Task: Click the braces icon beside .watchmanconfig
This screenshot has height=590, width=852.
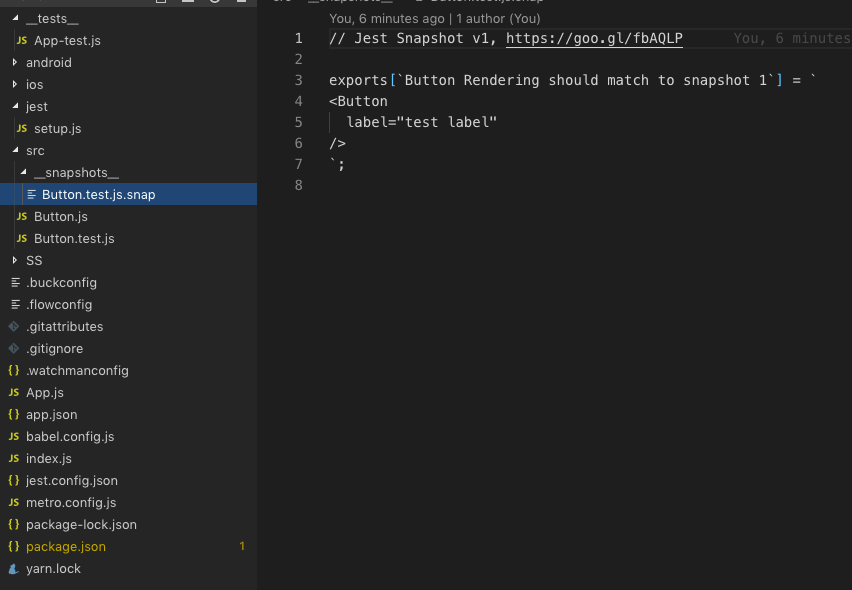Action: point(13,370)
